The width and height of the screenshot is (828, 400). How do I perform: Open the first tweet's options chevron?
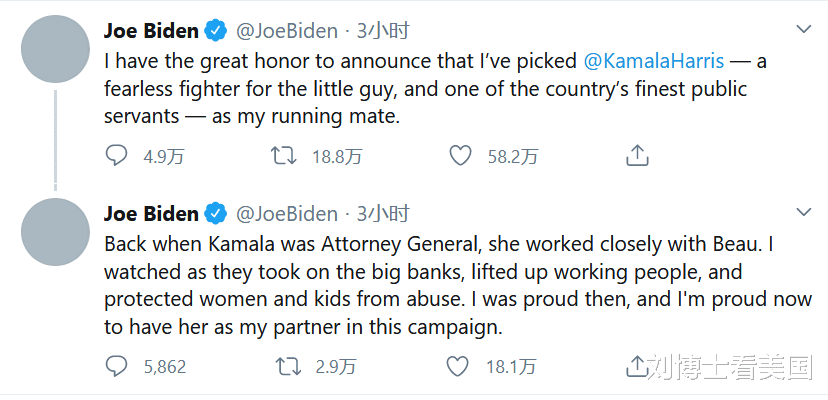click(802, 31)
